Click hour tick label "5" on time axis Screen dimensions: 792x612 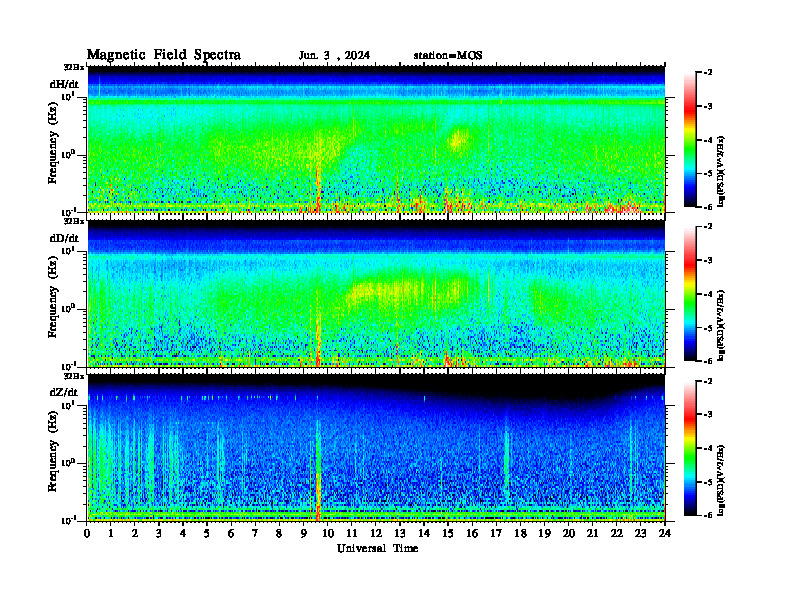(207, 533)
